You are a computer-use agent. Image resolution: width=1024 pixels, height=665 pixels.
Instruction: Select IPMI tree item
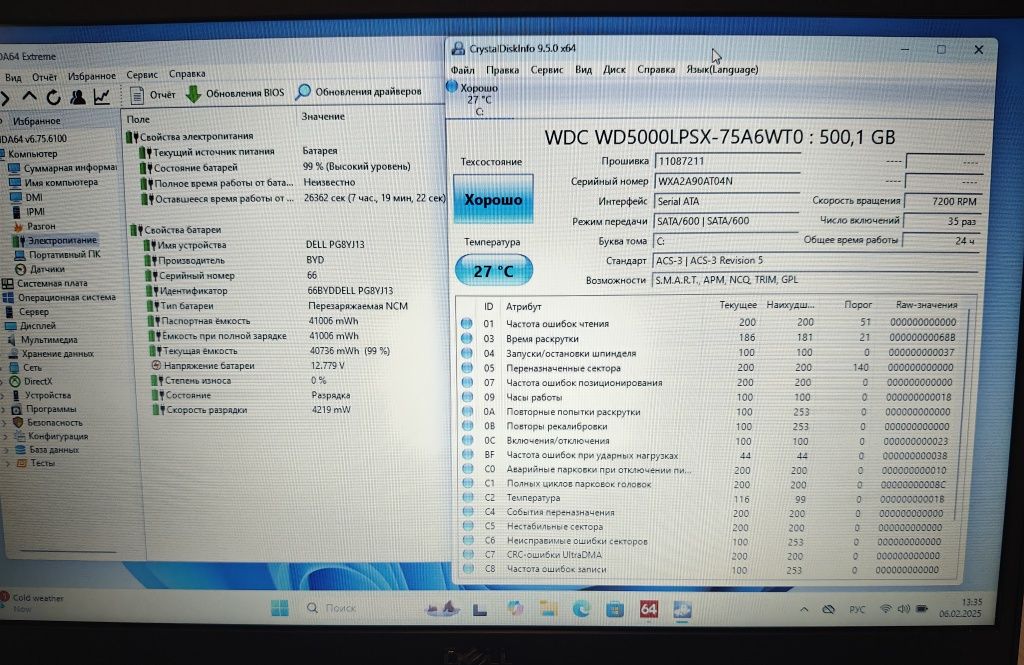coord(28,212)
